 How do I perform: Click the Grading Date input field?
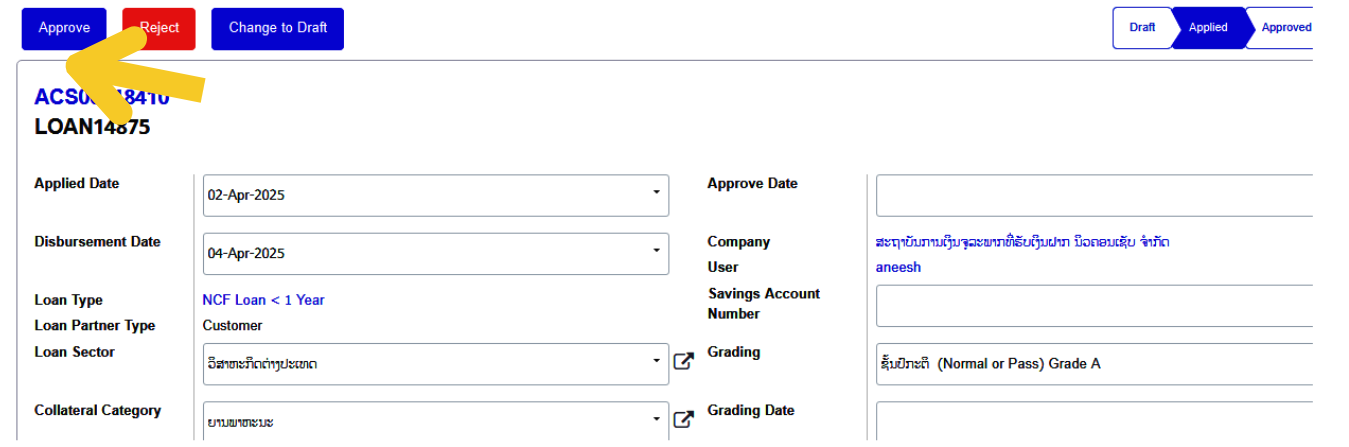[x=1094, y=421]
